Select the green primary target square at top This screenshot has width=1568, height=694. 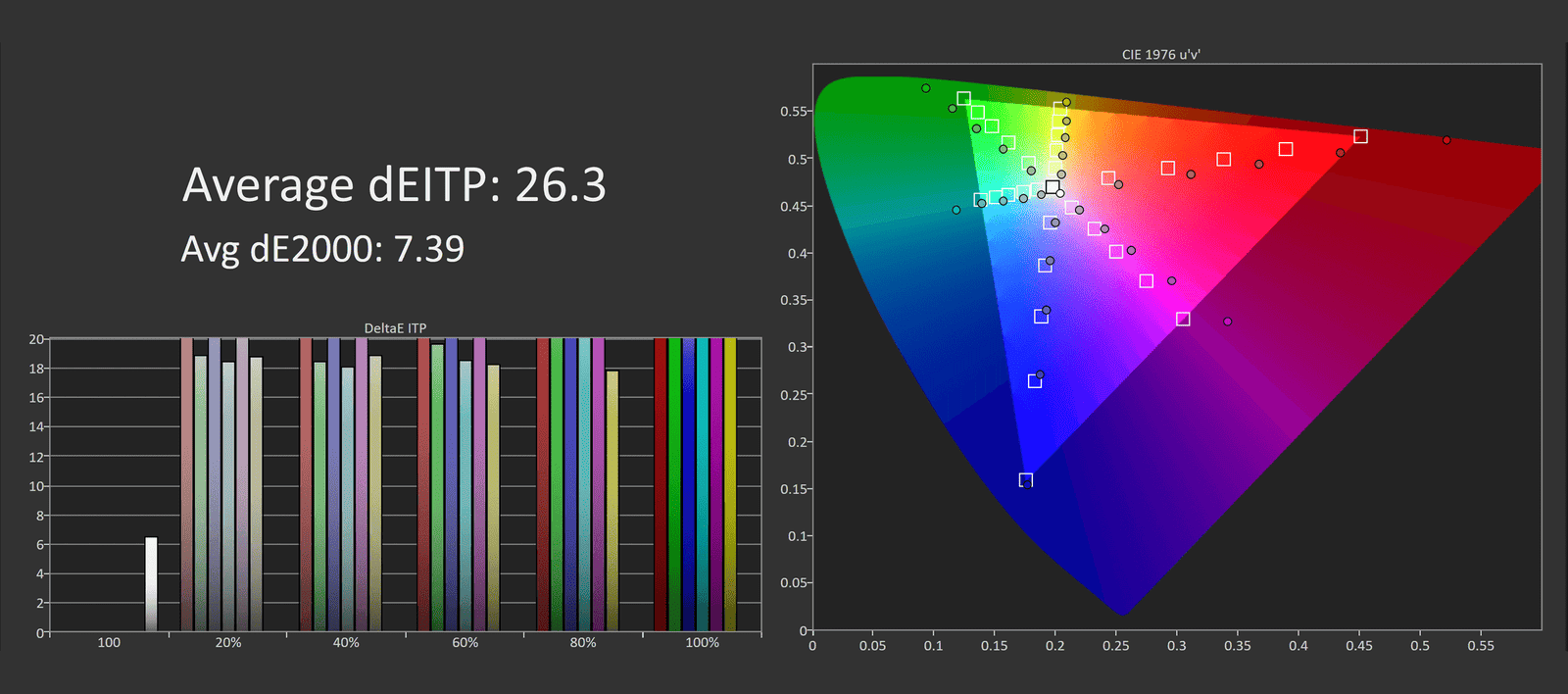[x=963, y=99]
